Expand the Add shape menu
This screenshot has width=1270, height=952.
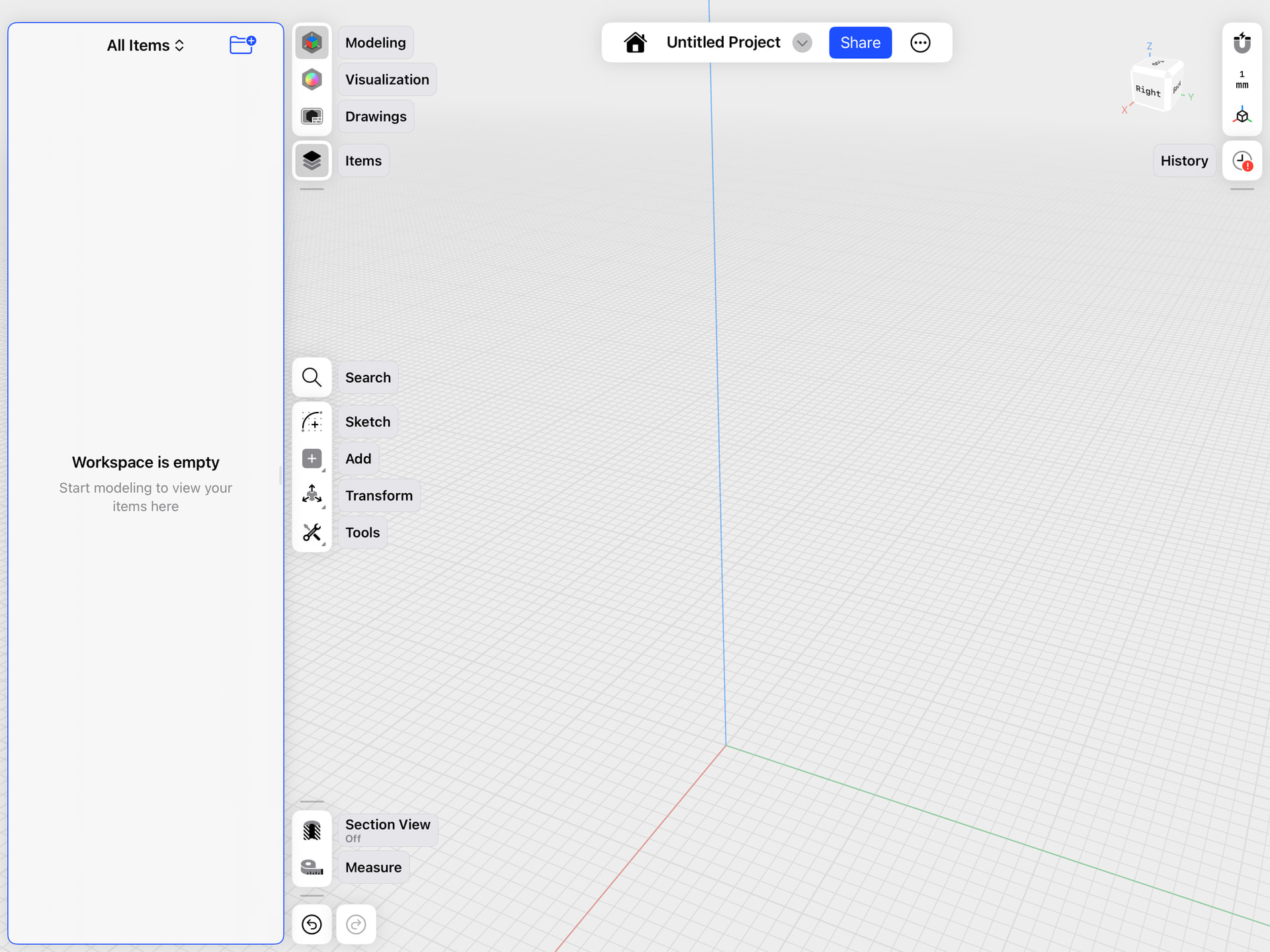[312, 459]
